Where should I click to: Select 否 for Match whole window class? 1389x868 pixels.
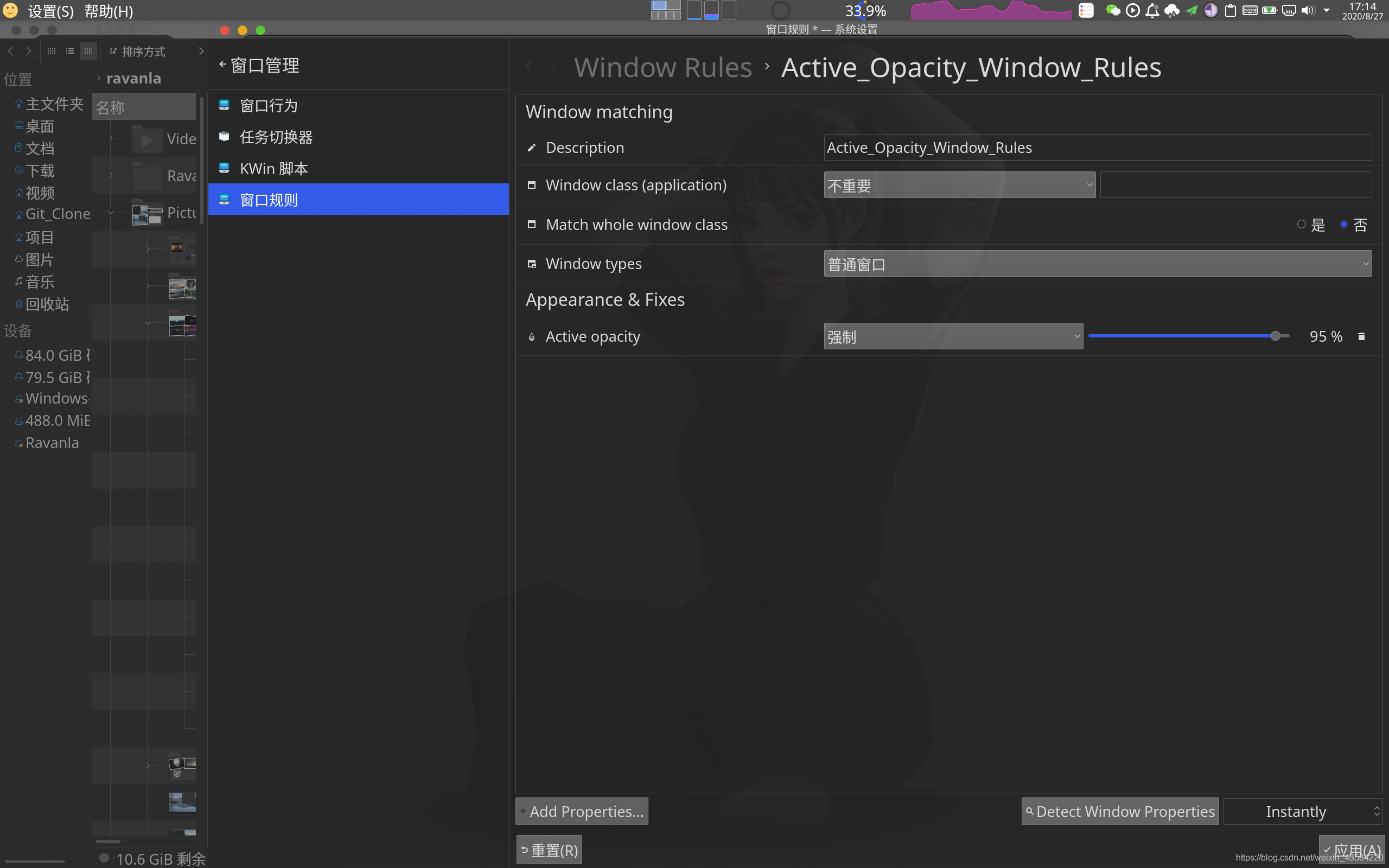point(1343,225)
